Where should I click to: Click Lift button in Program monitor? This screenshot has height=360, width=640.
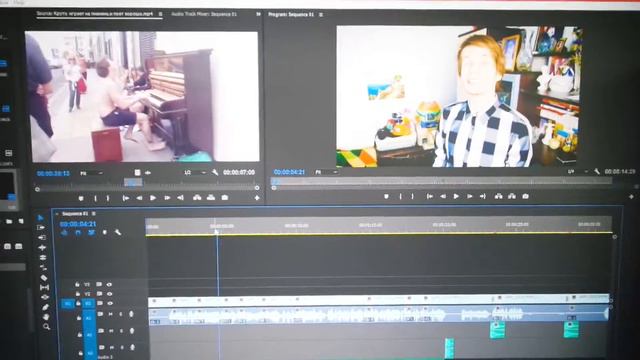(498, 196)
